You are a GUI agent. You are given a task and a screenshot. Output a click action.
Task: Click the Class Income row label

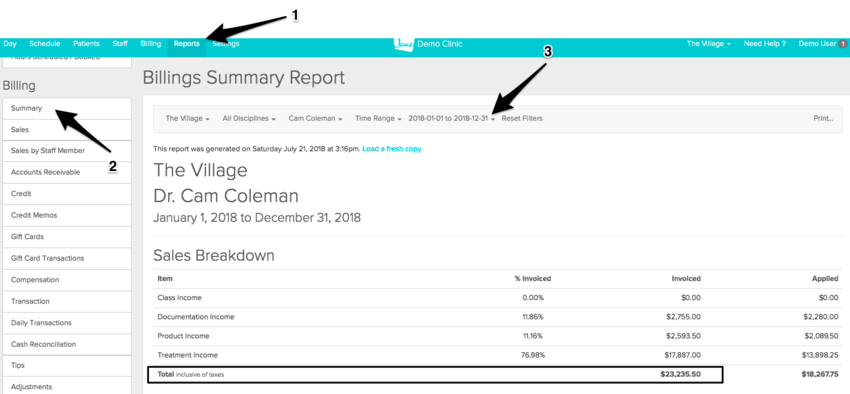pos(179,298)
